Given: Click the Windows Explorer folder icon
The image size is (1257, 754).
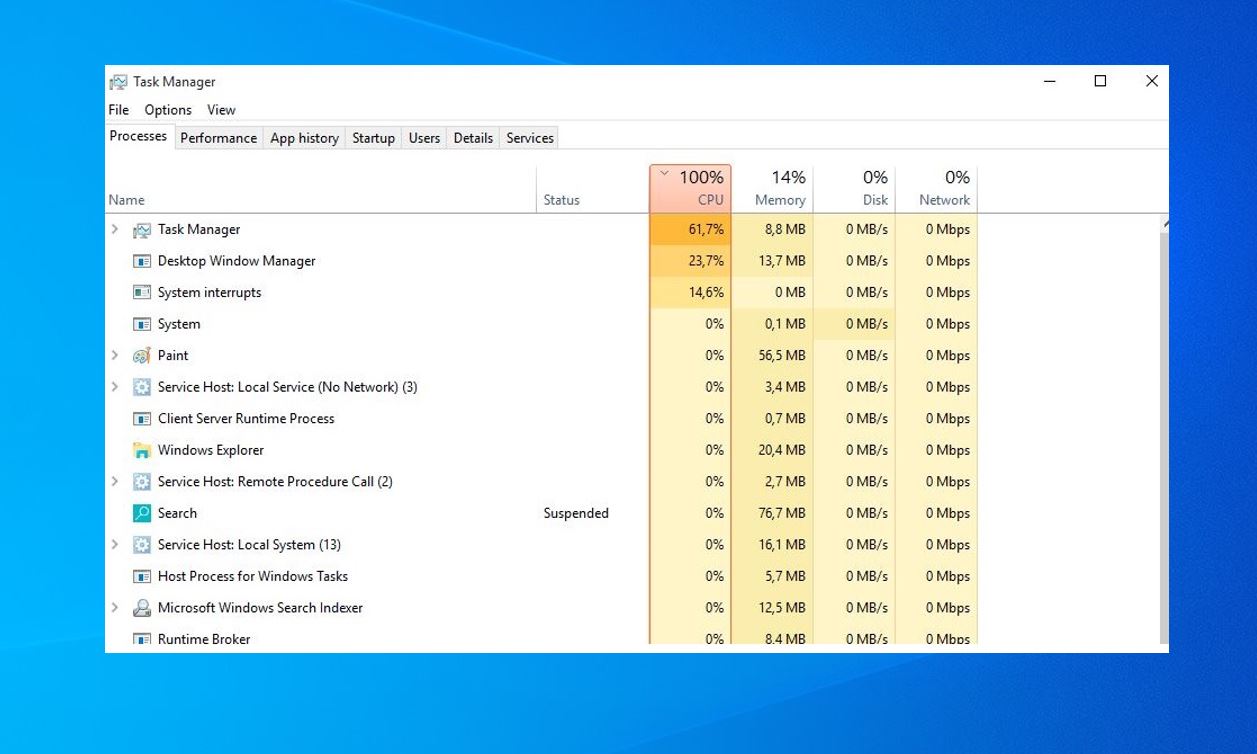Looking at the screenshot, I should pos(141,450).
